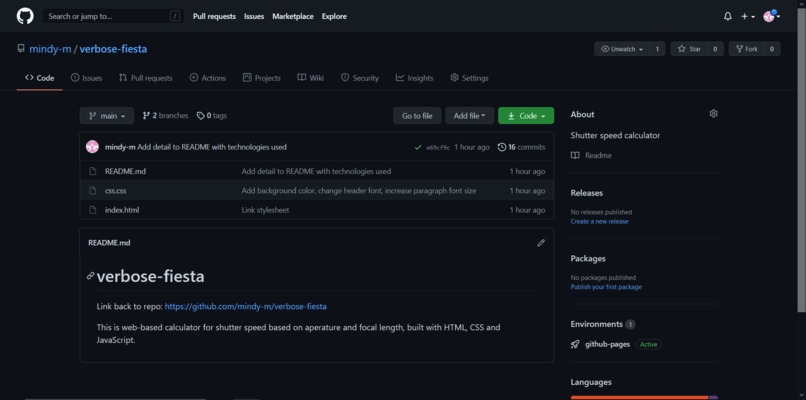Switch to the Settings tab
This screenshot has height=400, width=806.
(x=469, y=78)
